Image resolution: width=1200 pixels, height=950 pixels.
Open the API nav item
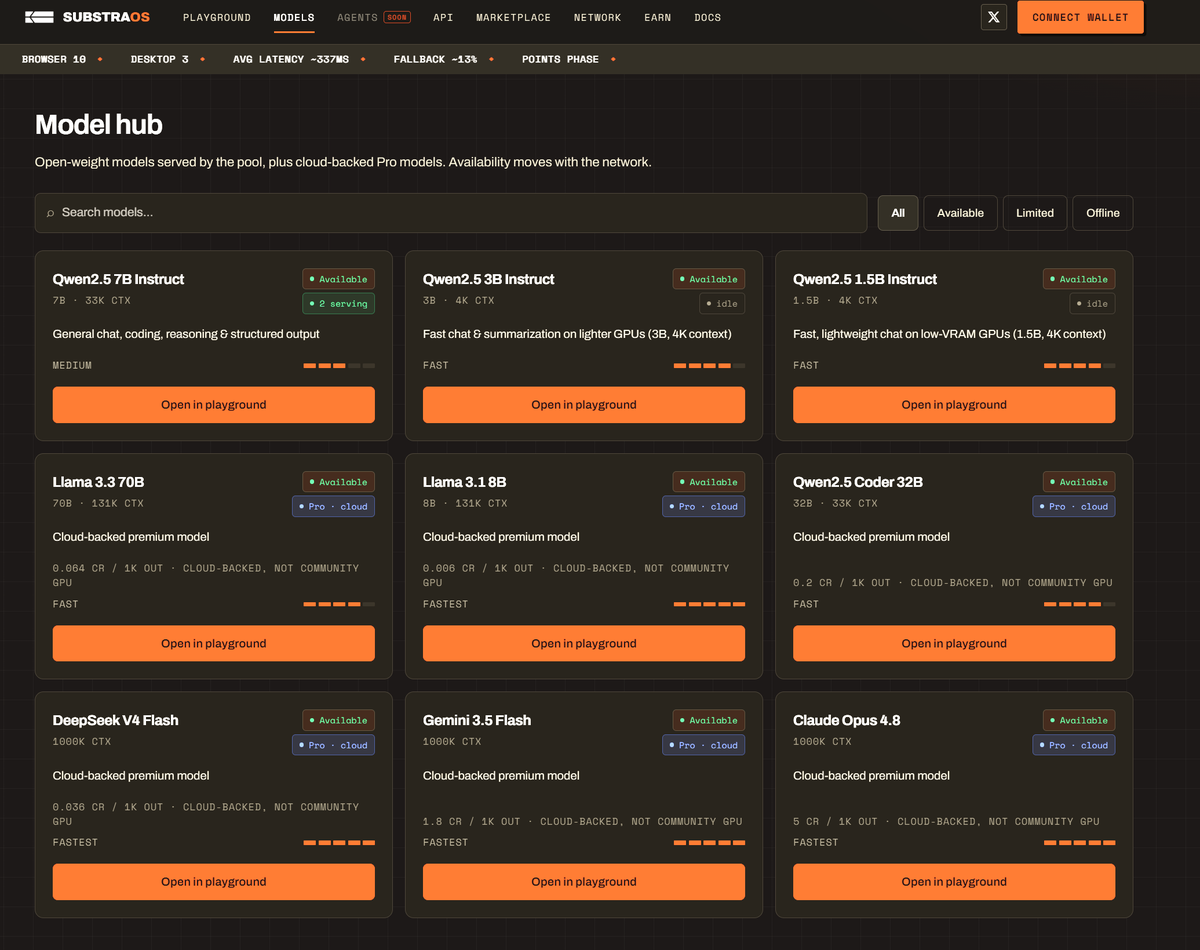(443, 17)
